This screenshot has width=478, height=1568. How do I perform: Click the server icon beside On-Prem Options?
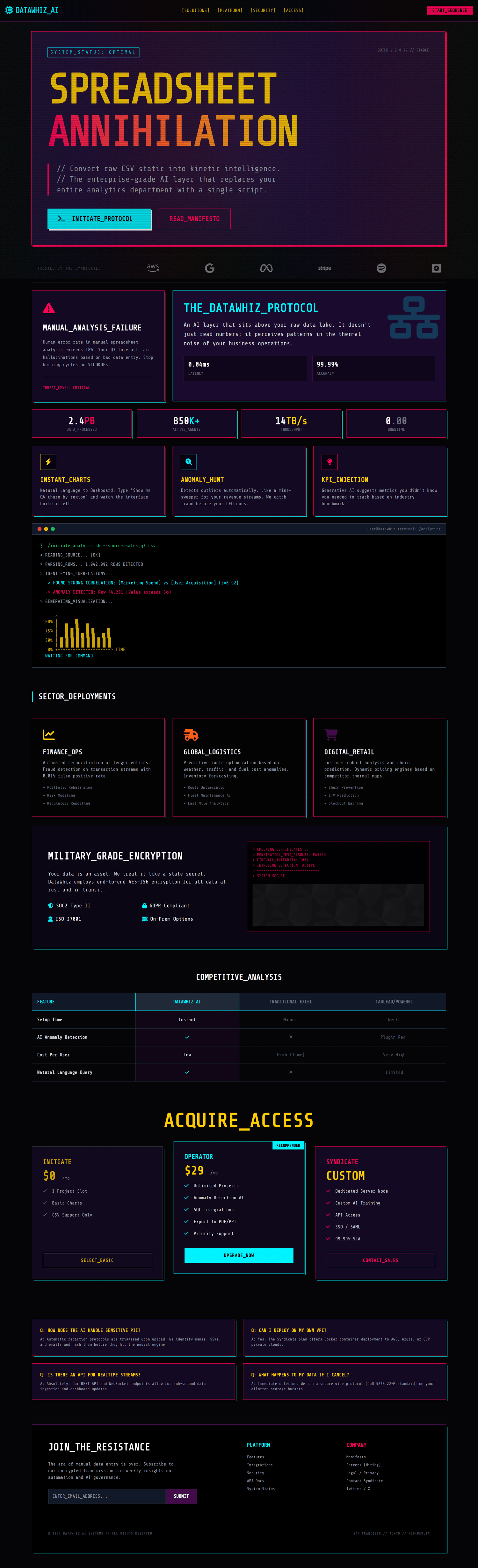tap(144, 919)
